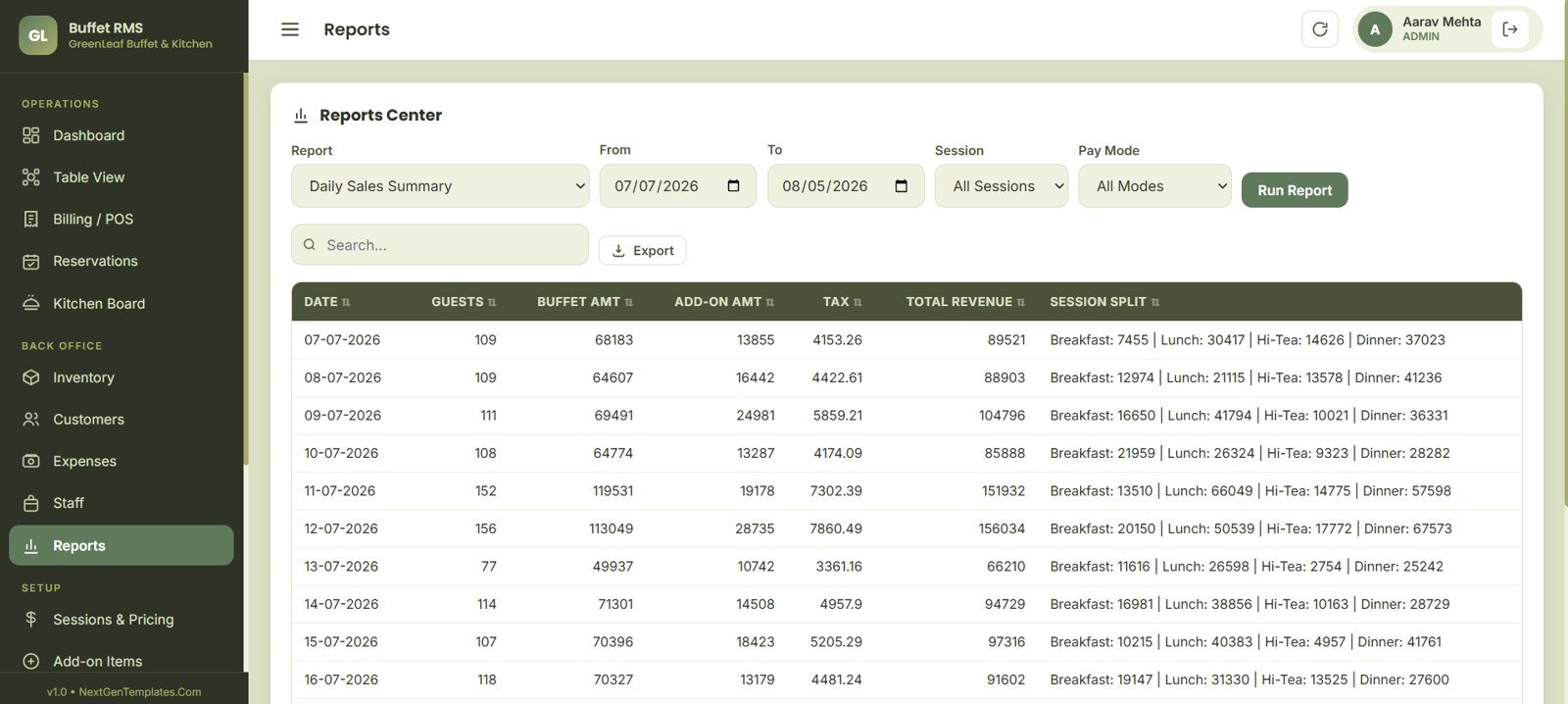Click the Inventory box icon
Image resolution: width=1568 pixels, height=704 pixels.
tap(31, 377)
